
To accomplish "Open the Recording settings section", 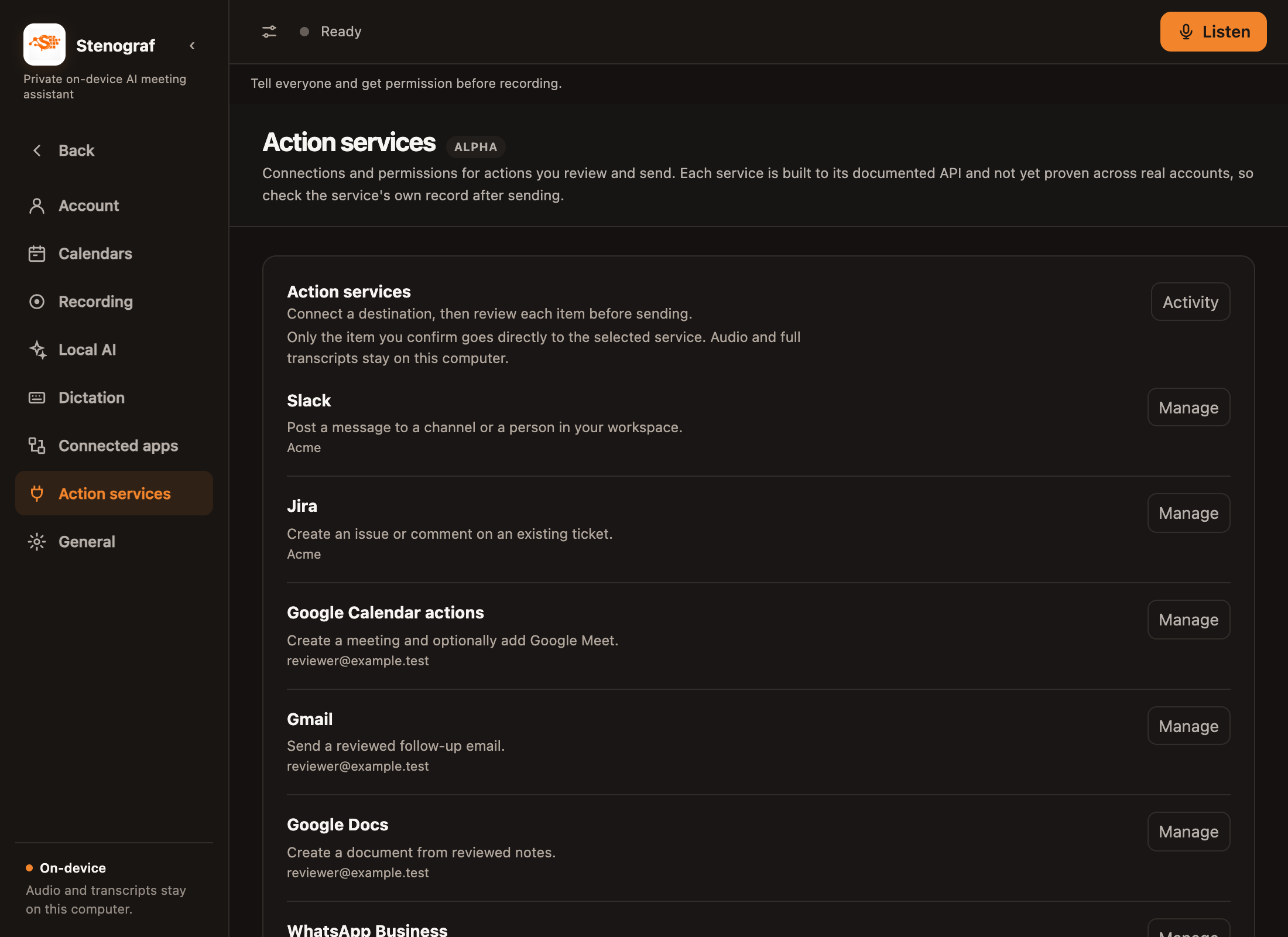I will [114, 302].
